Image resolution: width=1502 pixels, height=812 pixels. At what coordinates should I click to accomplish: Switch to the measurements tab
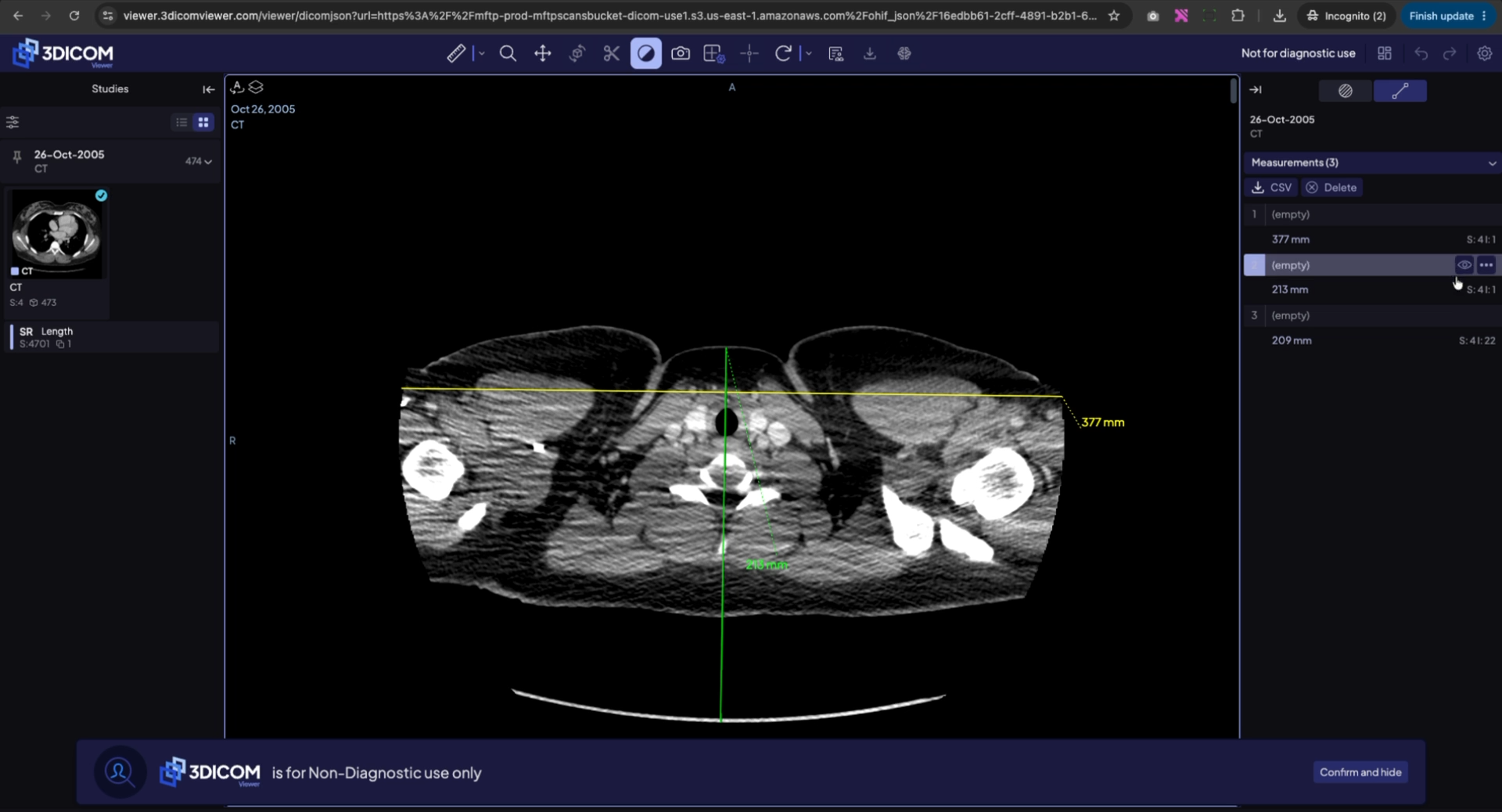1400,91
